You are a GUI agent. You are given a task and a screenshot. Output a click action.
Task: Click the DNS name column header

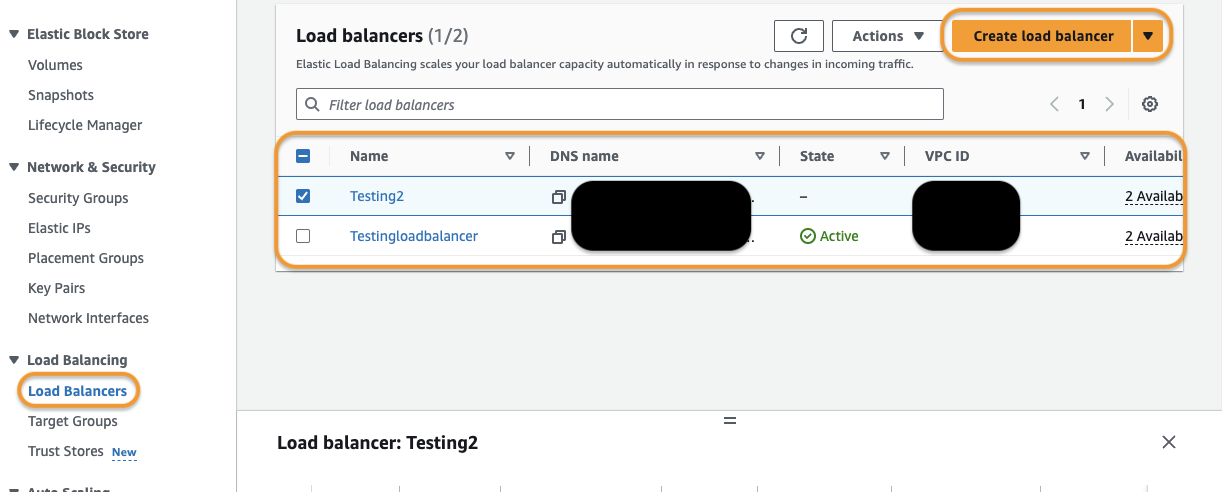pyautogui.click(x=584, y=156)
